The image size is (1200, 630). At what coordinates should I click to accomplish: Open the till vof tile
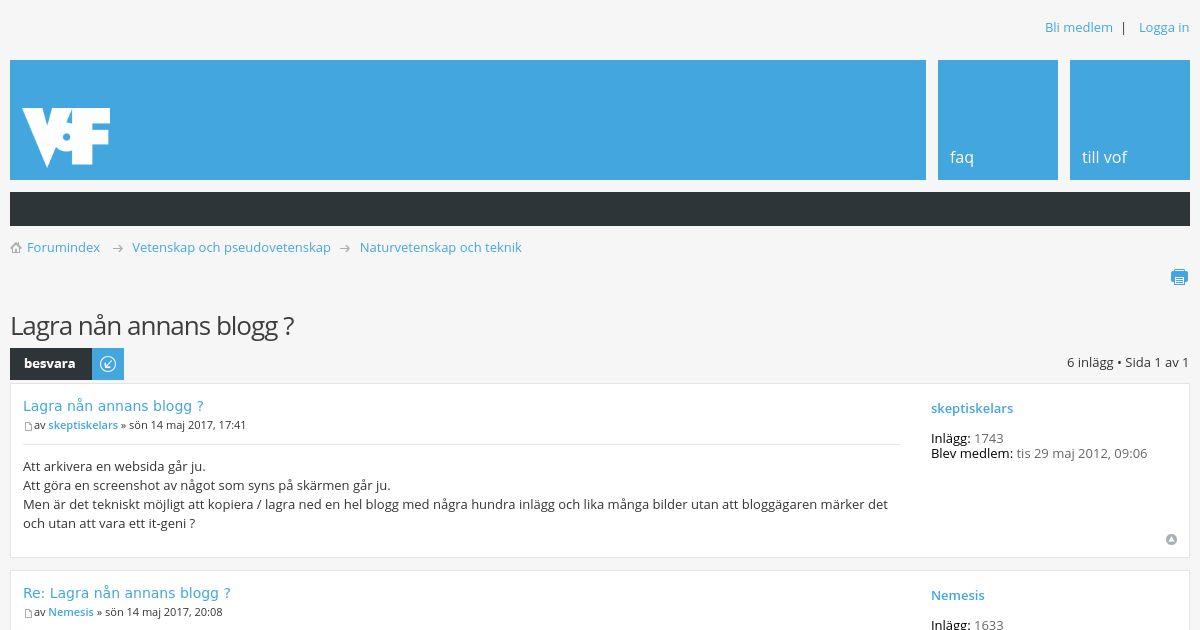pos(1130,120)
